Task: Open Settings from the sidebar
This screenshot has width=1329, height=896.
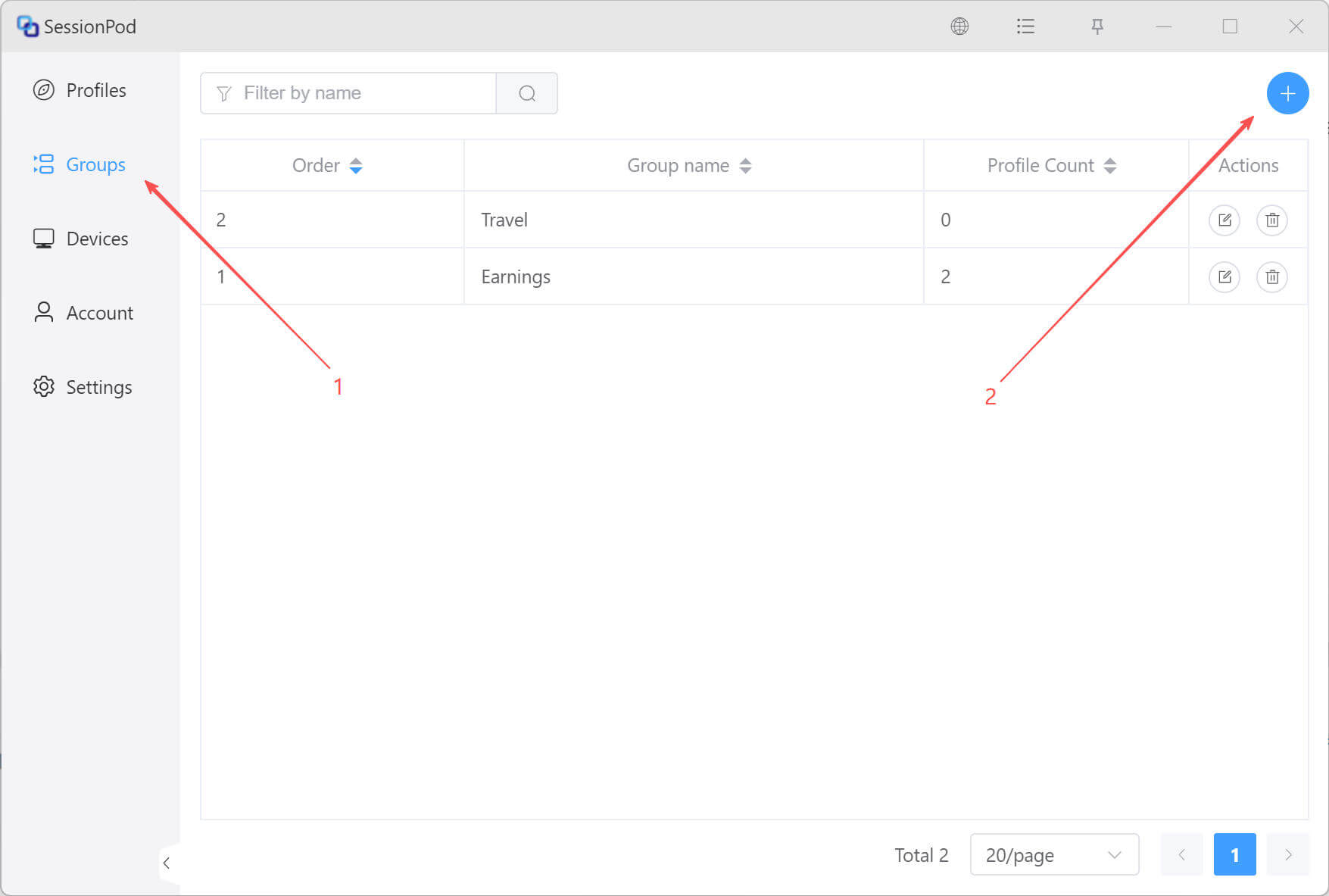Action: (82, 387)
